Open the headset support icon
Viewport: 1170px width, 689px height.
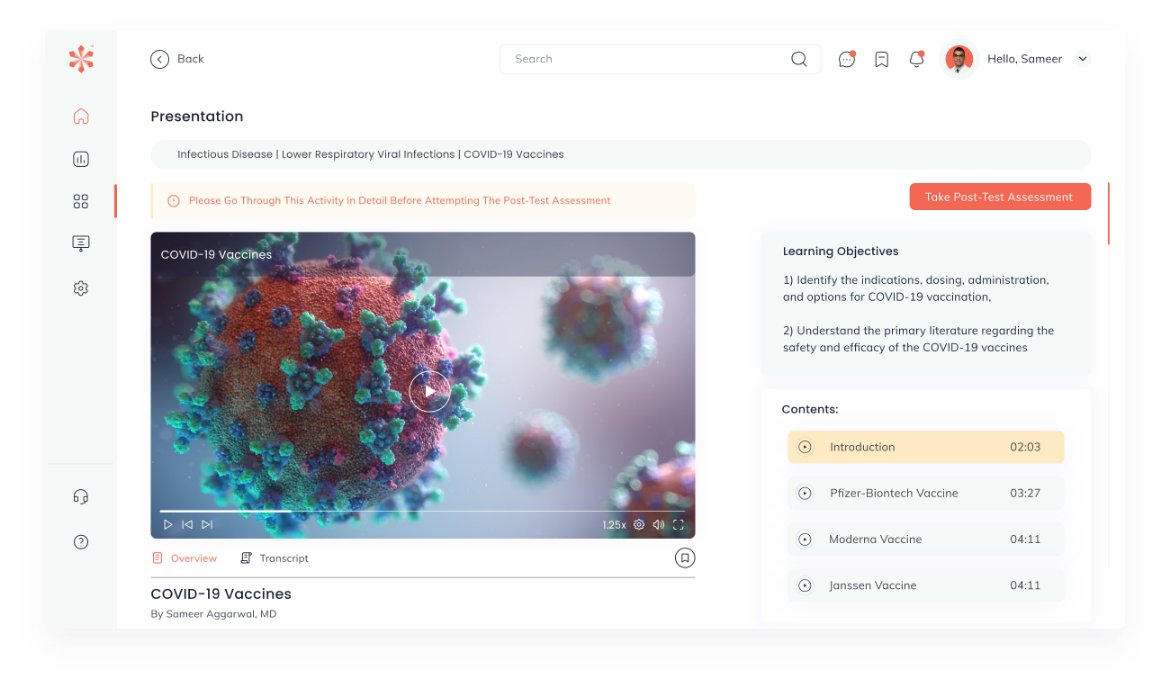coord(81,497)
